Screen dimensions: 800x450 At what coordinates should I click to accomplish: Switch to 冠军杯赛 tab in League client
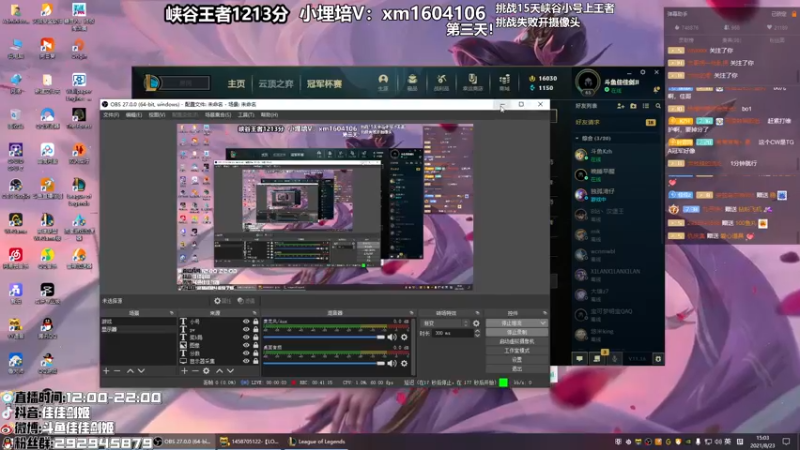click(x=324, y=84)
